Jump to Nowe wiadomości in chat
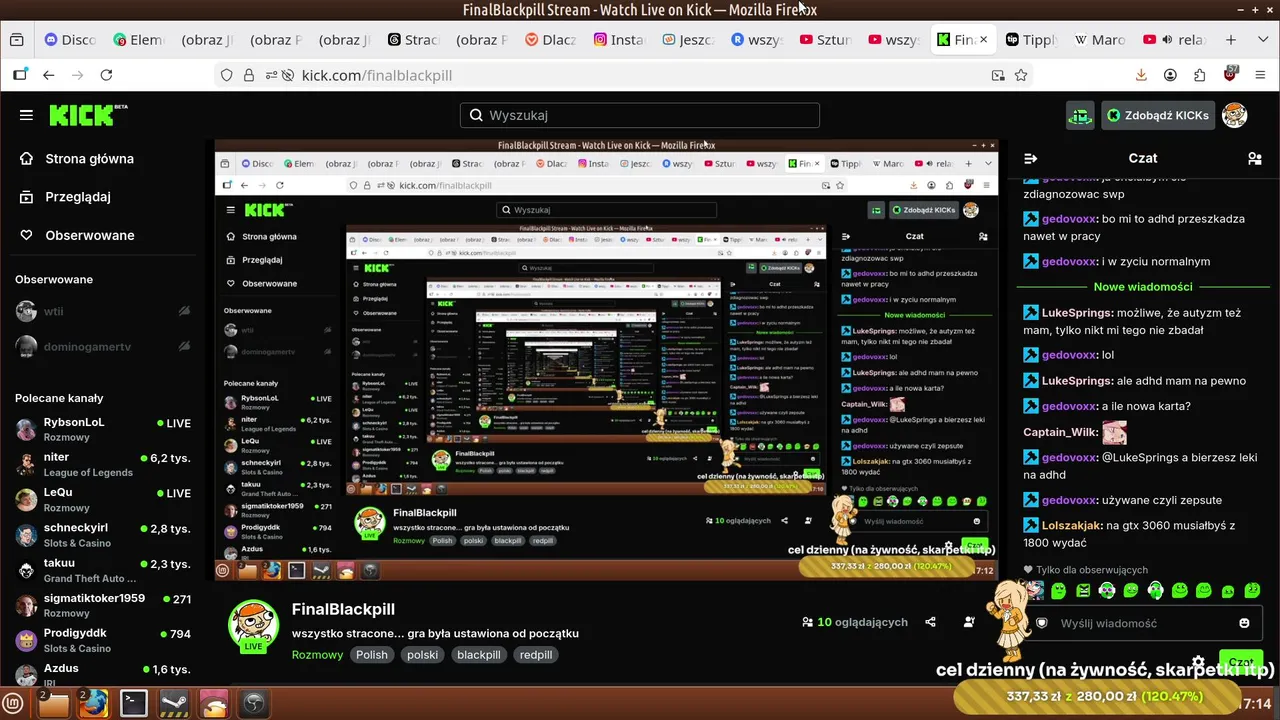The image size is (1280, 720). [1143, 287]
